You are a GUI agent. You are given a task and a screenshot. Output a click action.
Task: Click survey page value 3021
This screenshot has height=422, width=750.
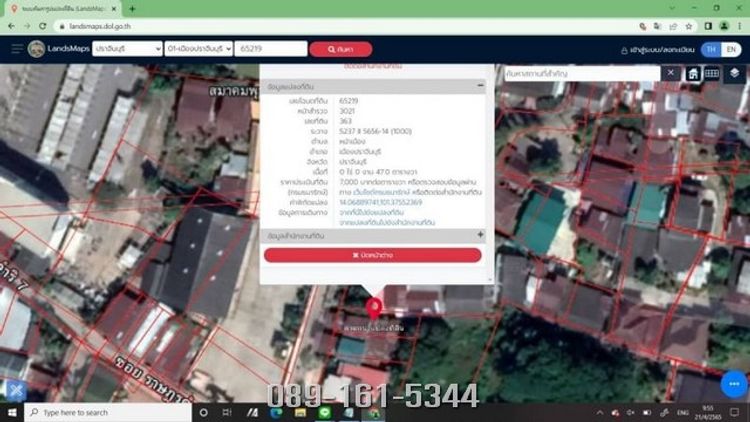point(347,111)
